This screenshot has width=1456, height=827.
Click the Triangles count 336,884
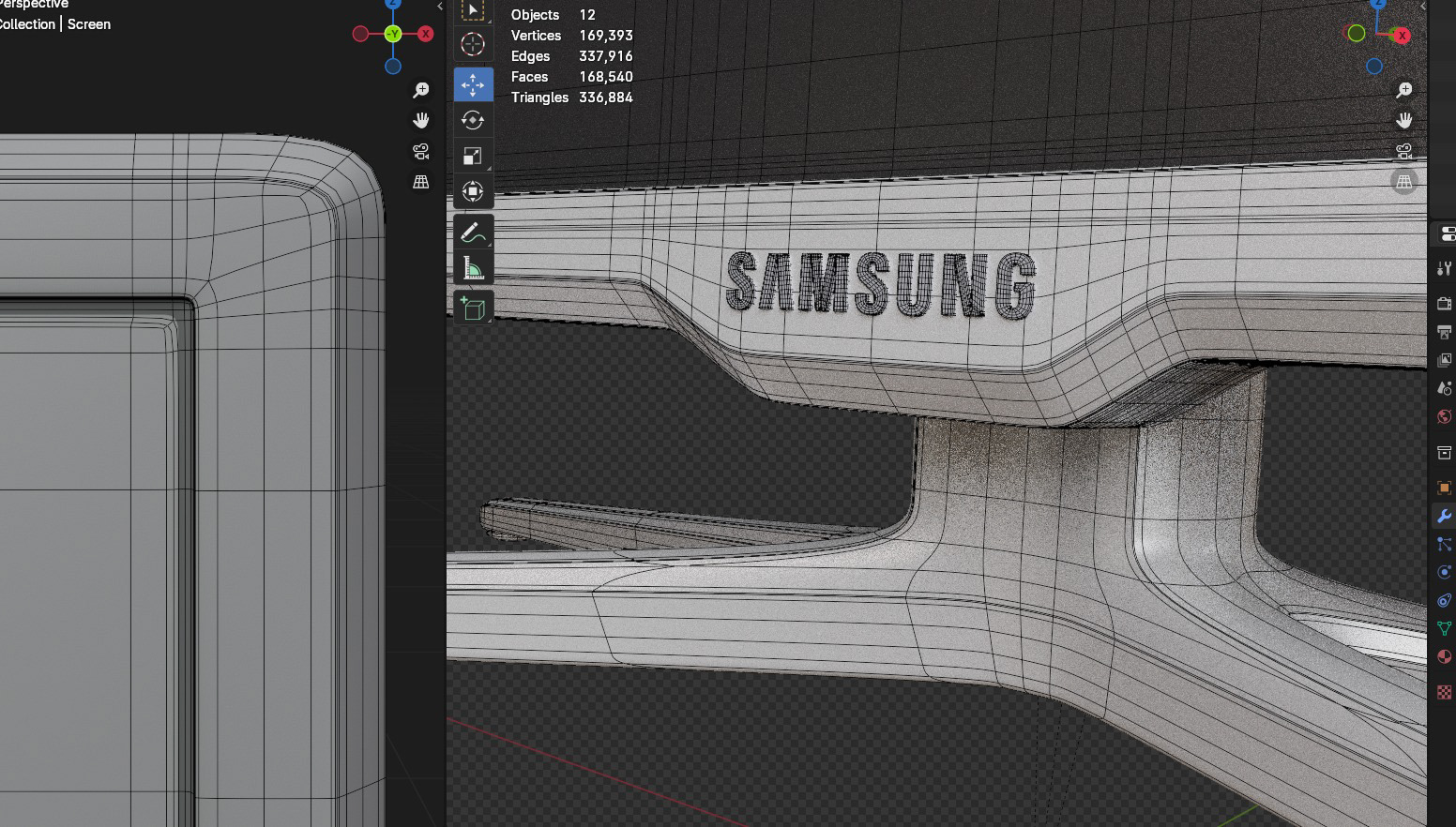(606, 98)
